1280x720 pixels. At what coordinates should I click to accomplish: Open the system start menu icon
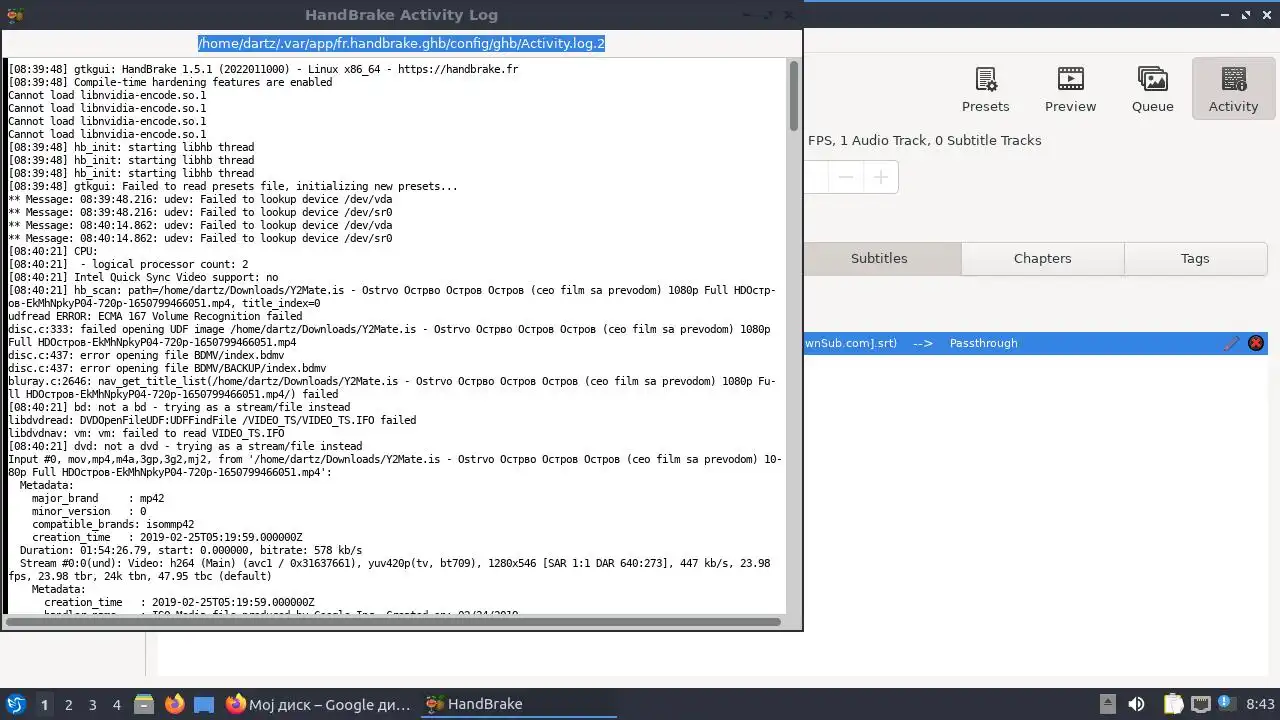[15, 704]
